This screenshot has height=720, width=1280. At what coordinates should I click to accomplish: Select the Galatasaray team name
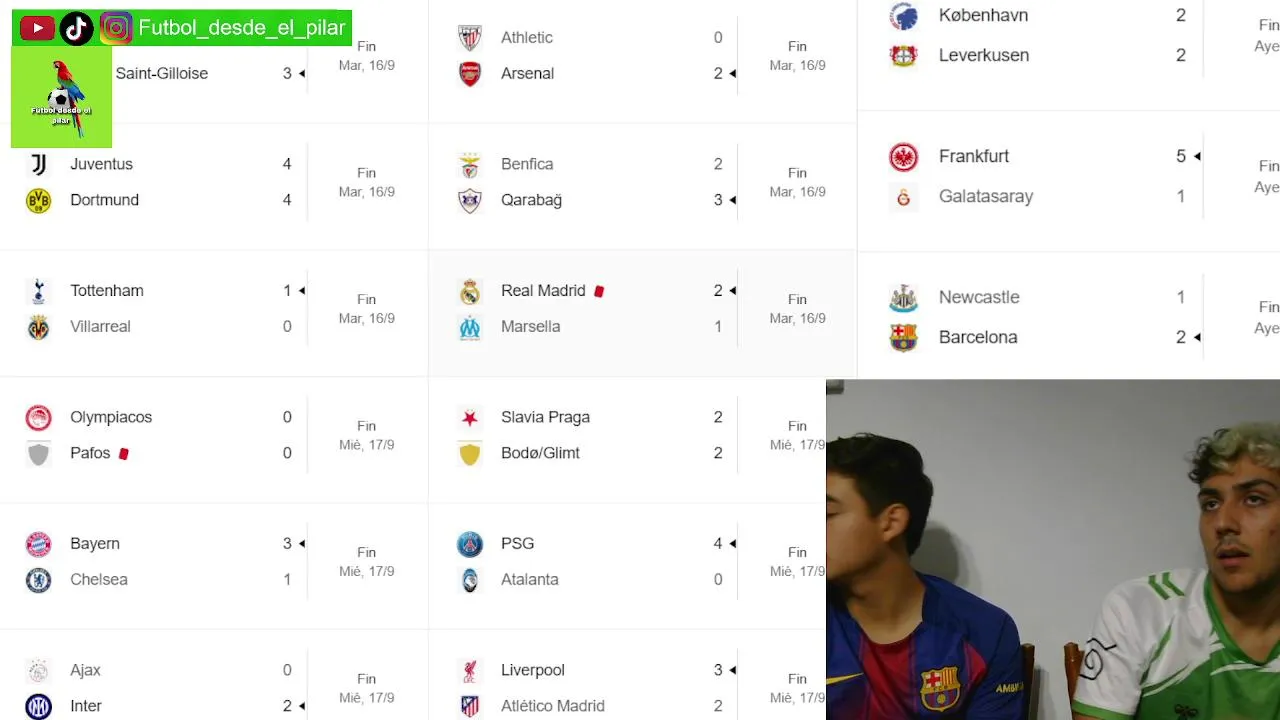(x=986, y=196)
